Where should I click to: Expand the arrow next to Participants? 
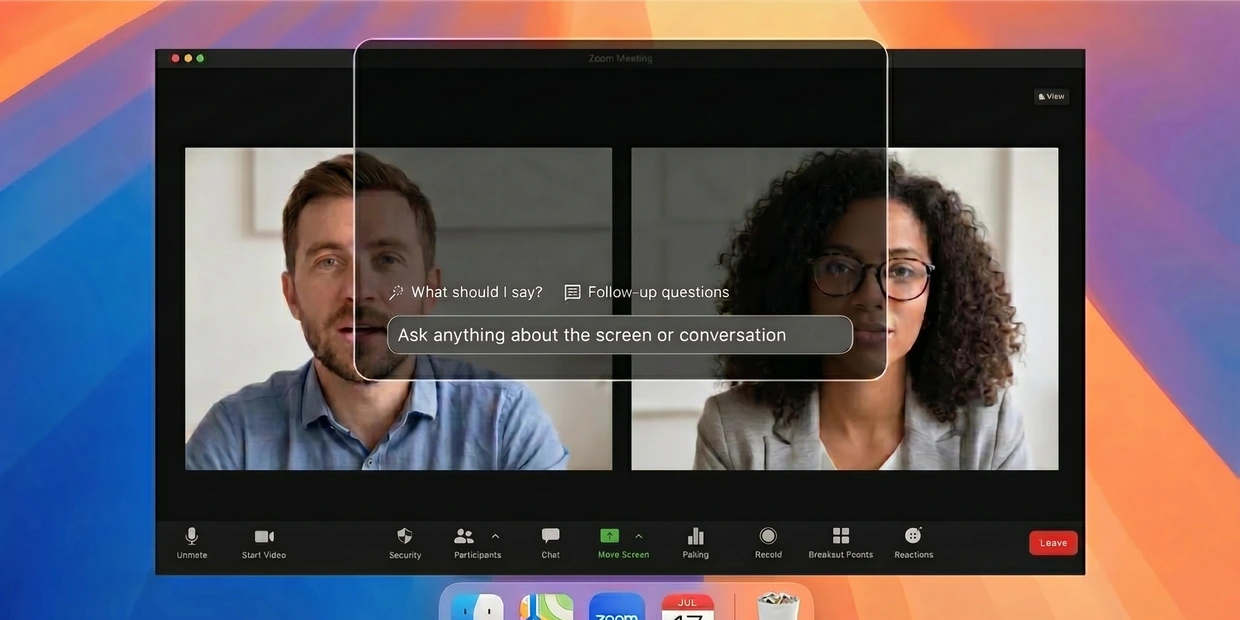coord(496,537)
